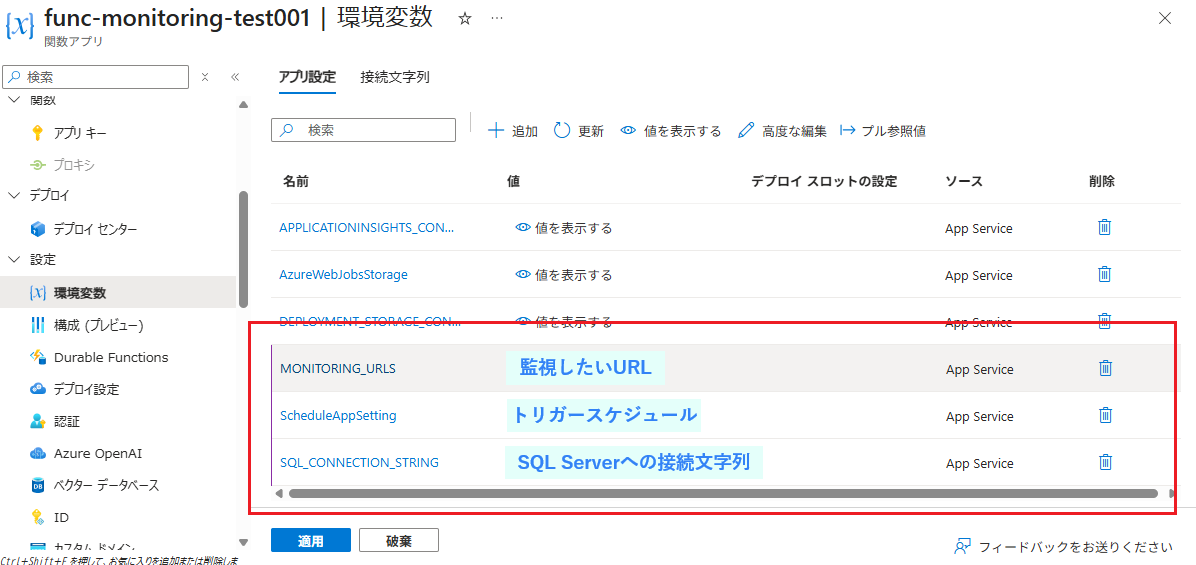Close the 環境変数 blade

pyautogui.click(x=1164, y=18)
